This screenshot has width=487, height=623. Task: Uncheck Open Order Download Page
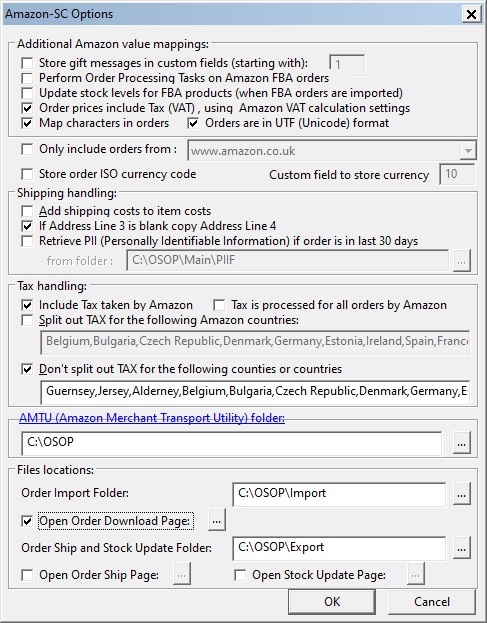[27, 521]
